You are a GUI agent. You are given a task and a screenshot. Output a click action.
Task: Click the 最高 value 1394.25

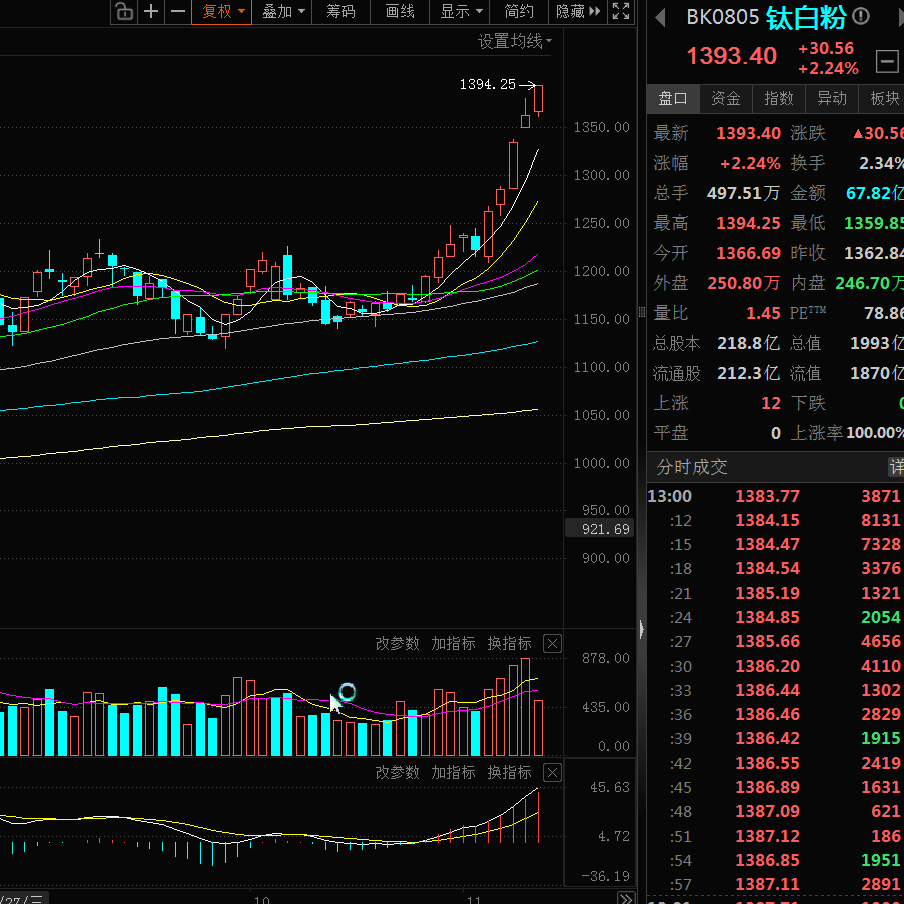[x=748, y=223]
